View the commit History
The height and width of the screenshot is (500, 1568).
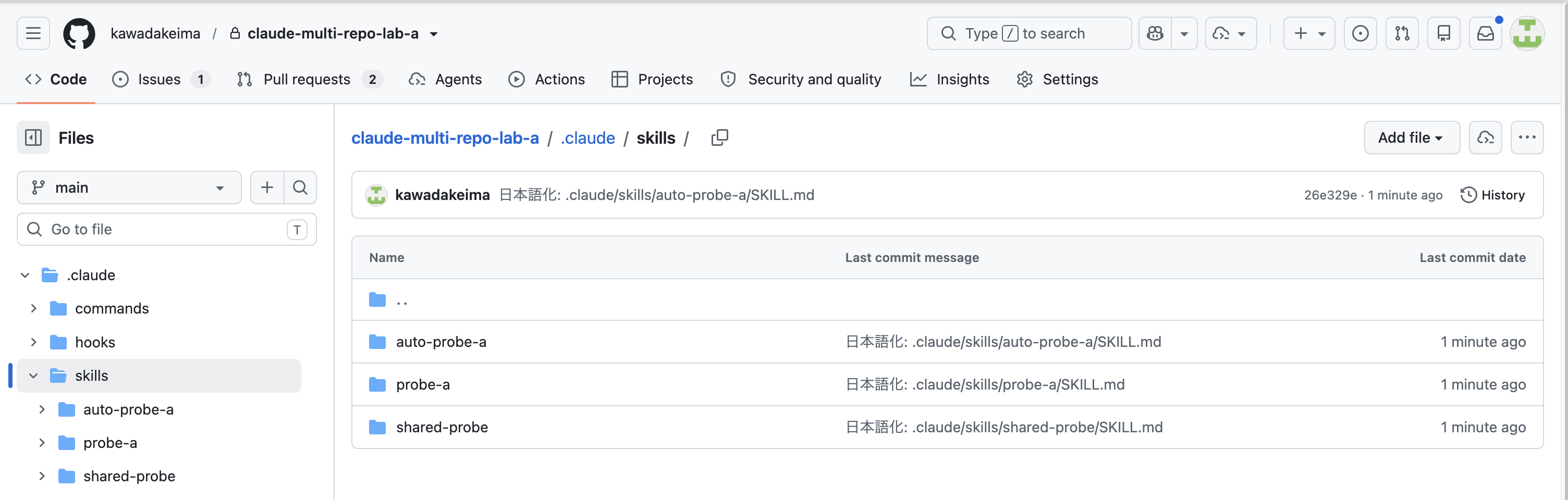[x=1492, y=195]
